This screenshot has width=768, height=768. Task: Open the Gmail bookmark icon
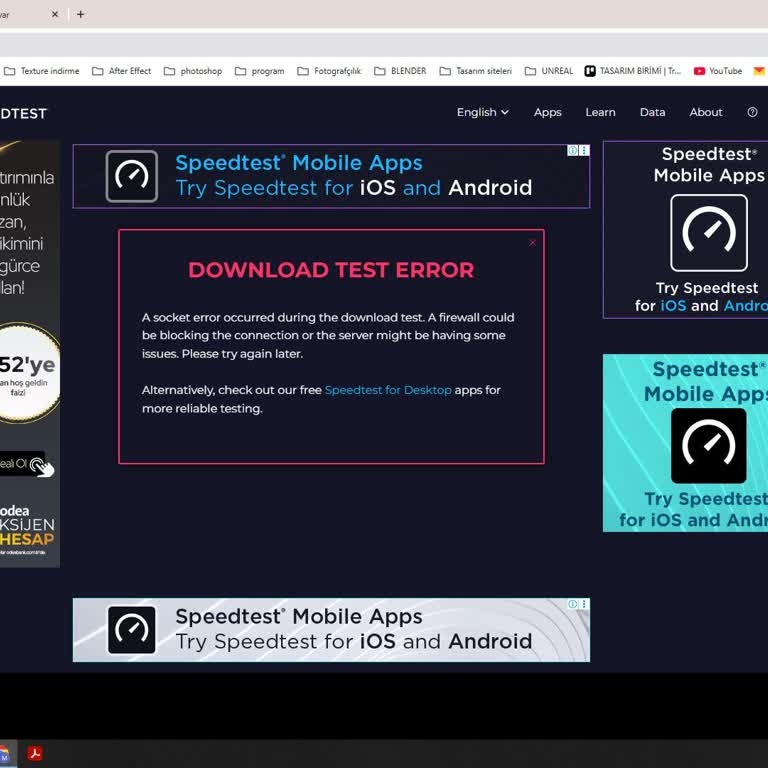(x=759, y=71)
